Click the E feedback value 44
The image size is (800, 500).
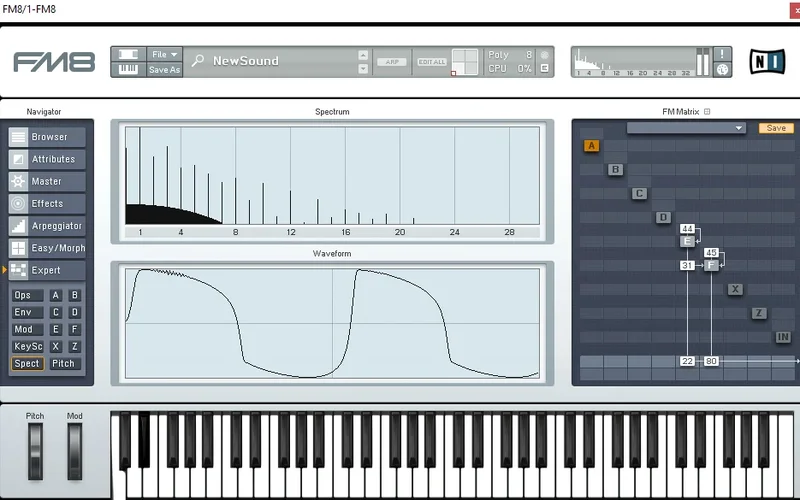(x=687, y=229)
